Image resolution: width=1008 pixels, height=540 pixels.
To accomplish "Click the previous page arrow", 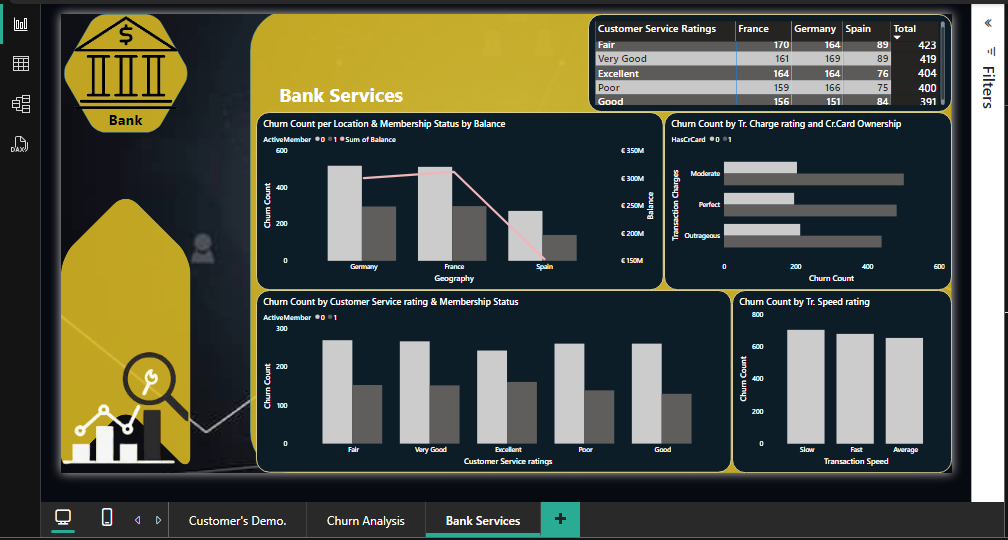I will tap(137, 520).
